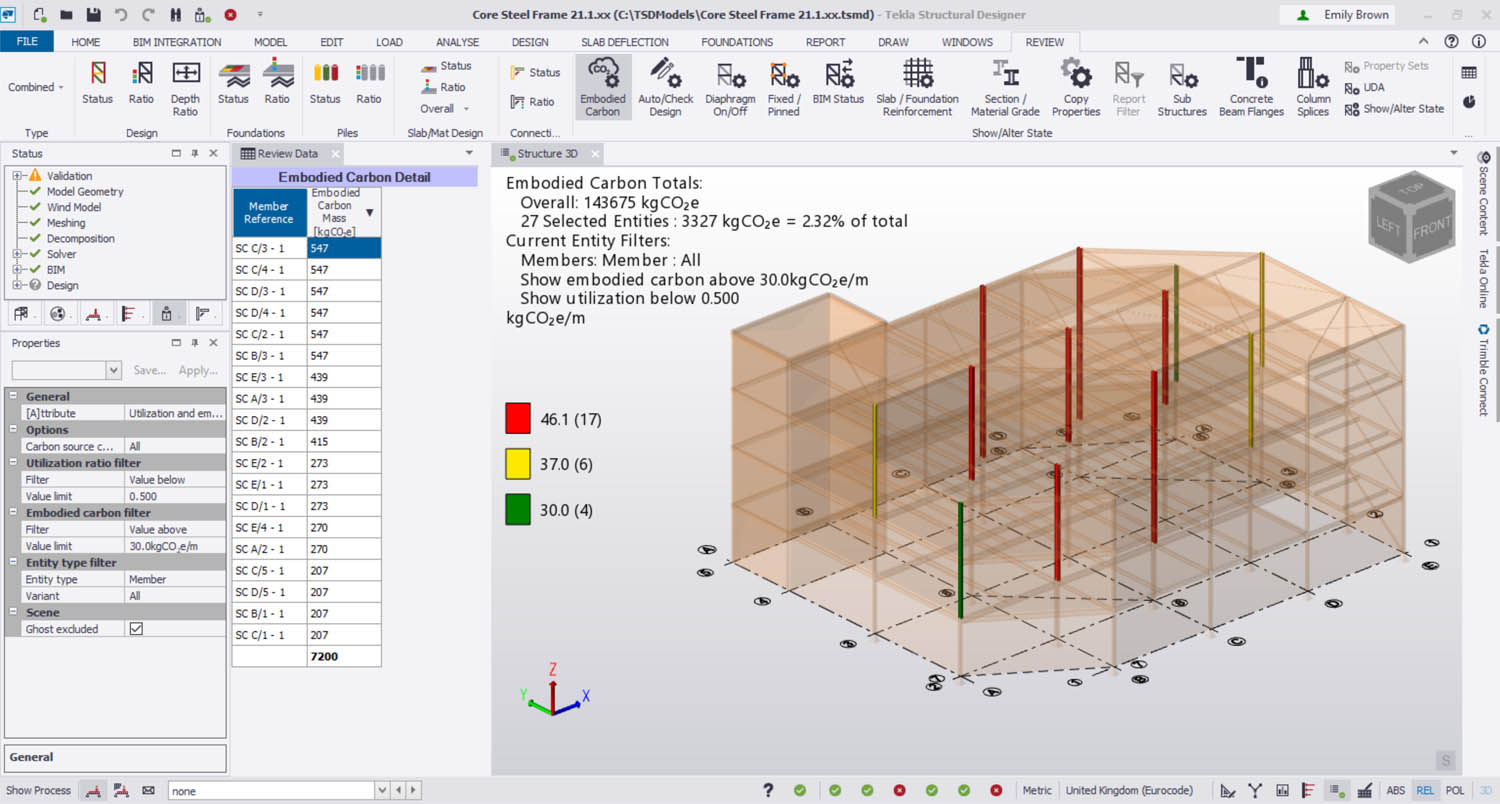Expand the Validation tree node

pyautogui.click(x=17, y=176)
